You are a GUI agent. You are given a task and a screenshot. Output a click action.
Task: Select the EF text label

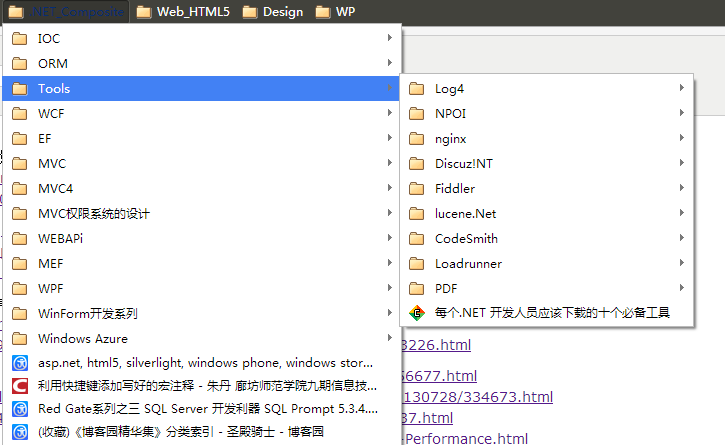point(44,139)
